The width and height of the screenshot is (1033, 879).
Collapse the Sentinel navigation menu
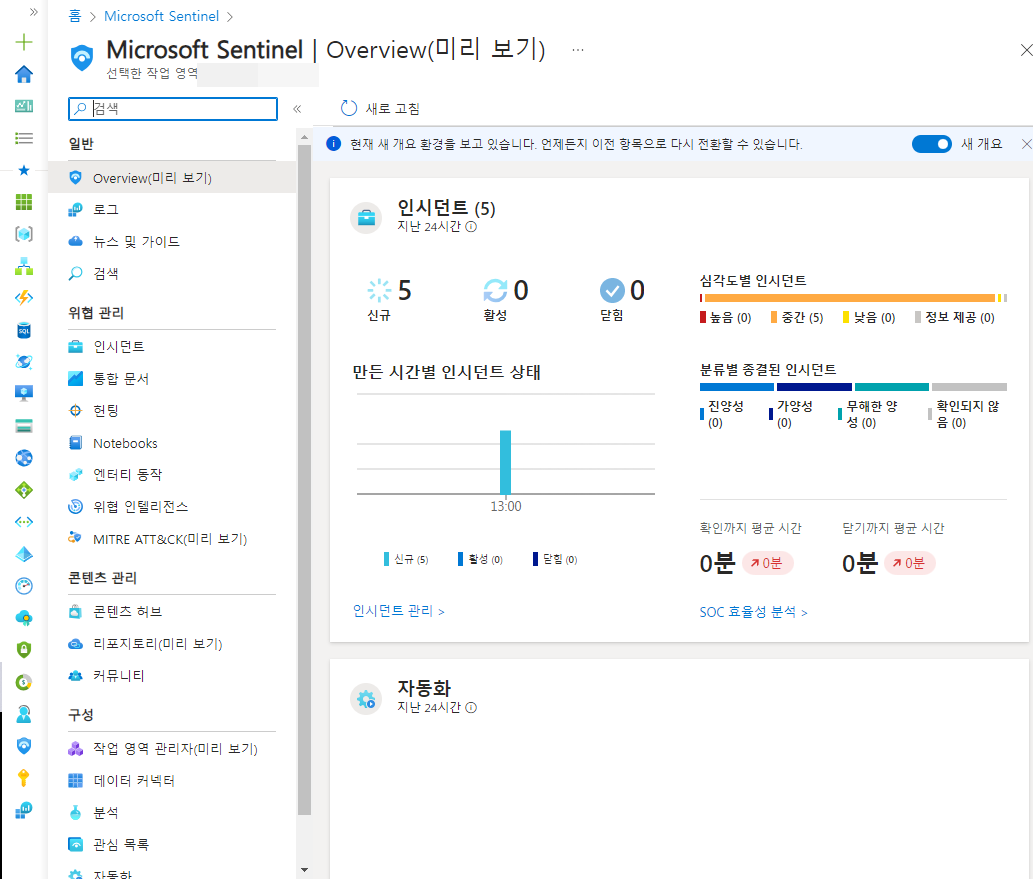point(297,109)
